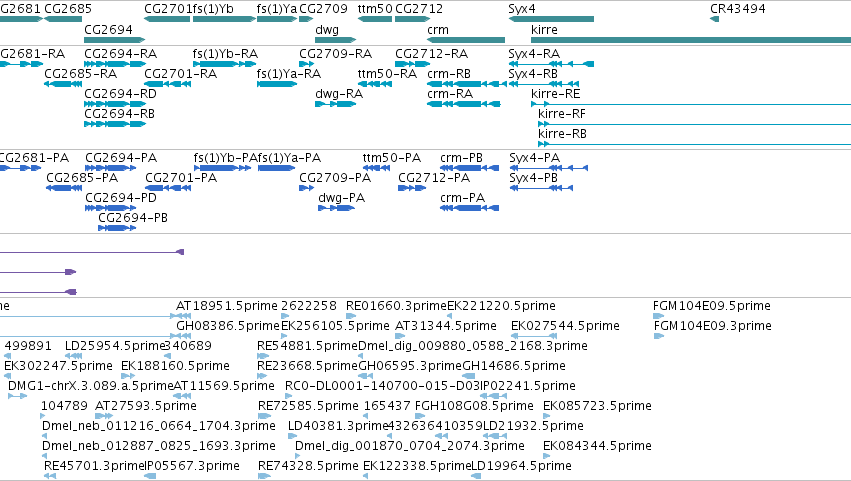This screenshot has width=851, height=481.
Task: Click protein fs(1)Yb-PA
Action: pos(225,158)
